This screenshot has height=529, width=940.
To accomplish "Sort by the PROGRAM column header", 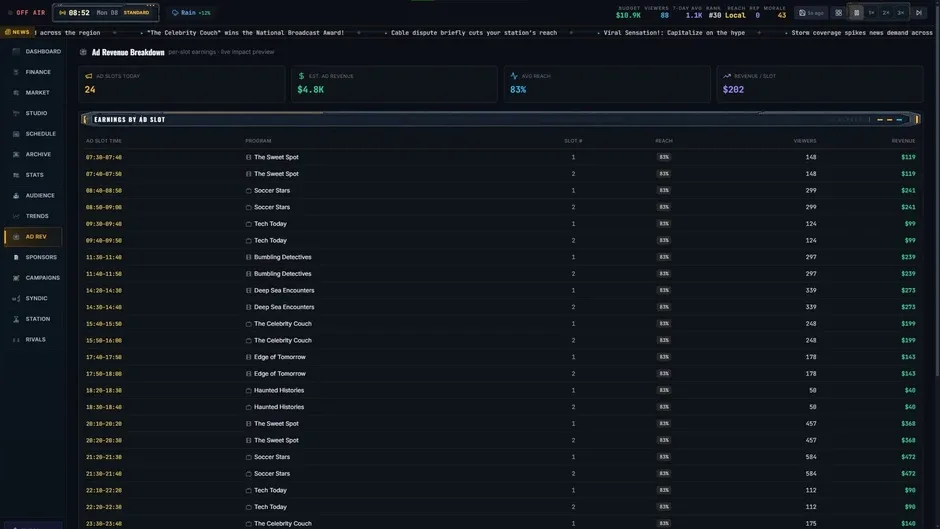I will tap(258, 141).
